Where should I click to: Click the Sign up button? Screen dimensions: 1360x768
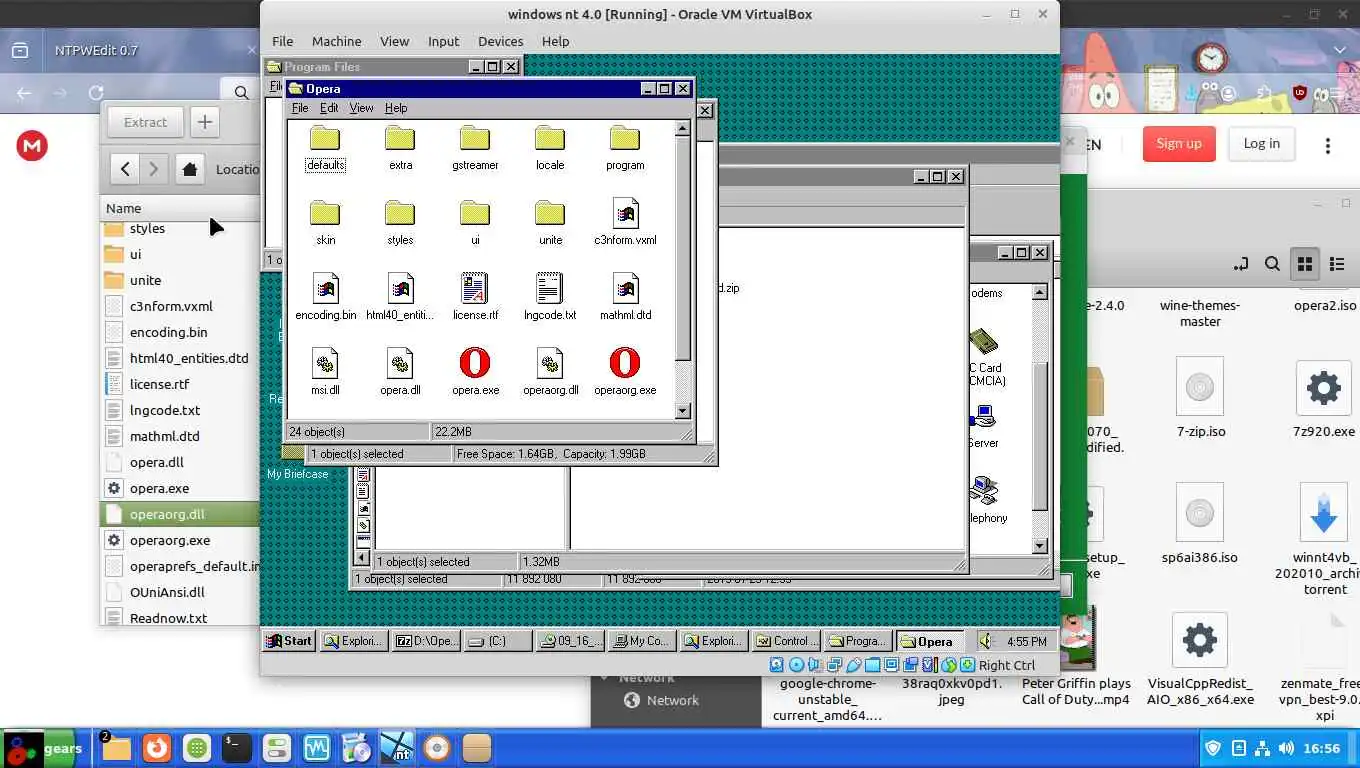[x=1179, y=144]
